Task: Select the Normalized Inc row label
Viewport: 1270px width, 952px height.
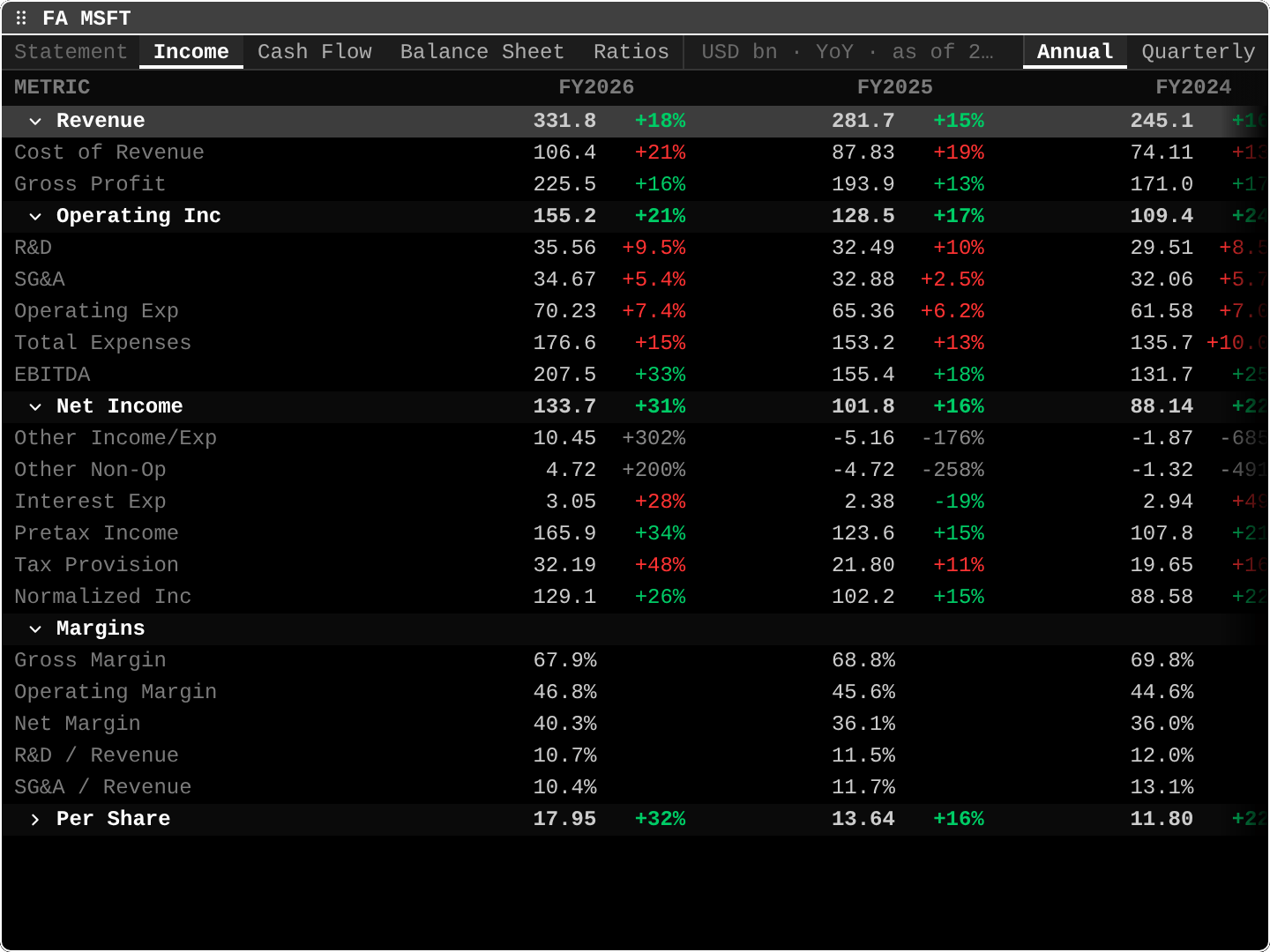Action: click(103, 597)
